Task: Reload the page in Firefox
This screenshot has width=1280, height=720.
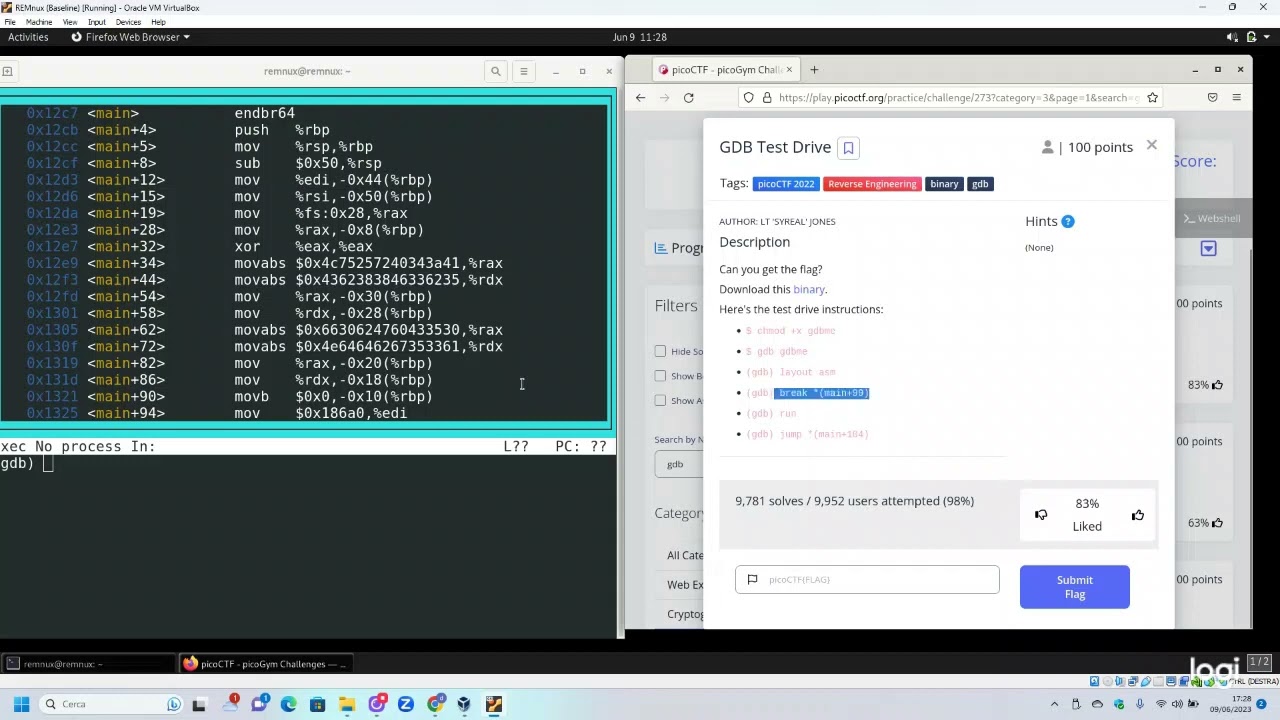Action: coord(688,97)
